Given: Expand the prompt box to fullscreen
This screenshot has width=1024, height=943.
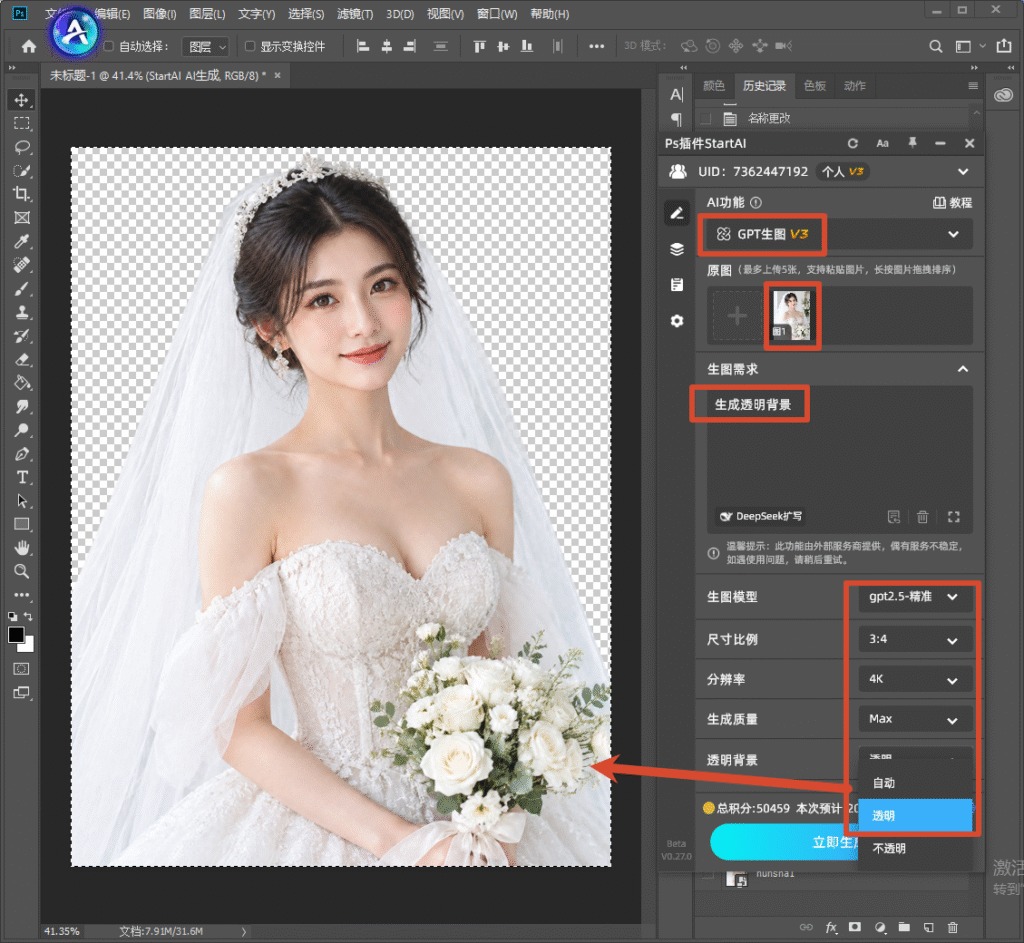Looking at the screenshot, I should pos(953,517).
